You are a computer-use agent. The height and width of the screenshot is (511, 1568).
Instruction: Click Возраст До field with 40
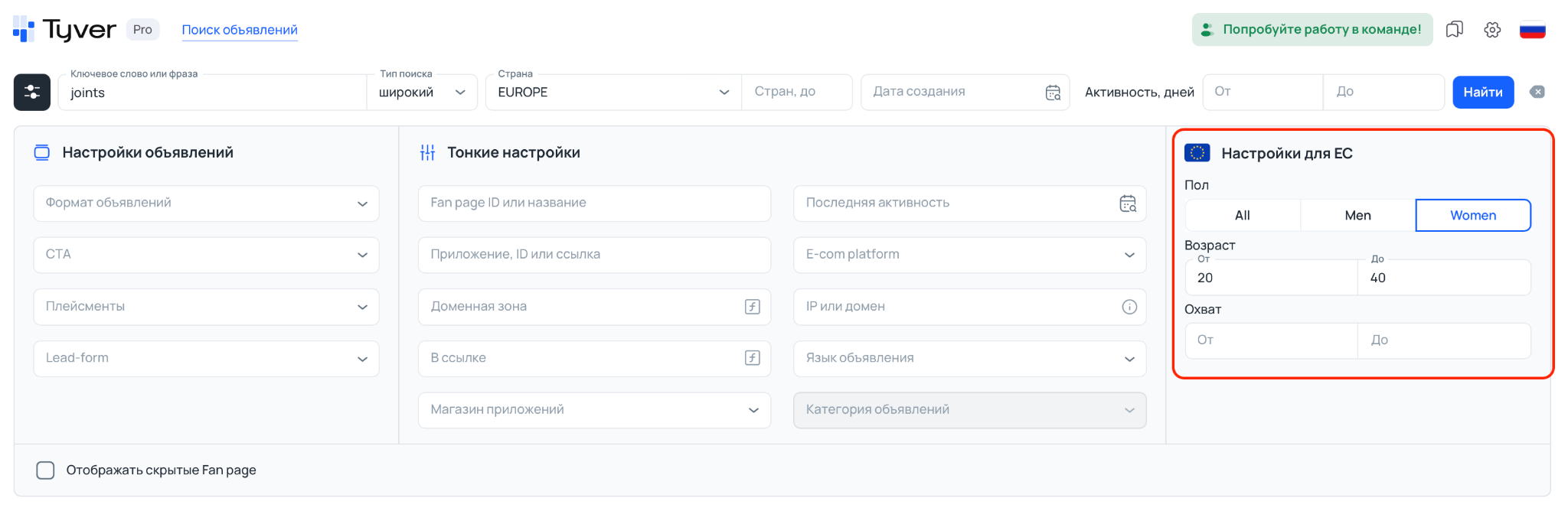(1445, 277)
